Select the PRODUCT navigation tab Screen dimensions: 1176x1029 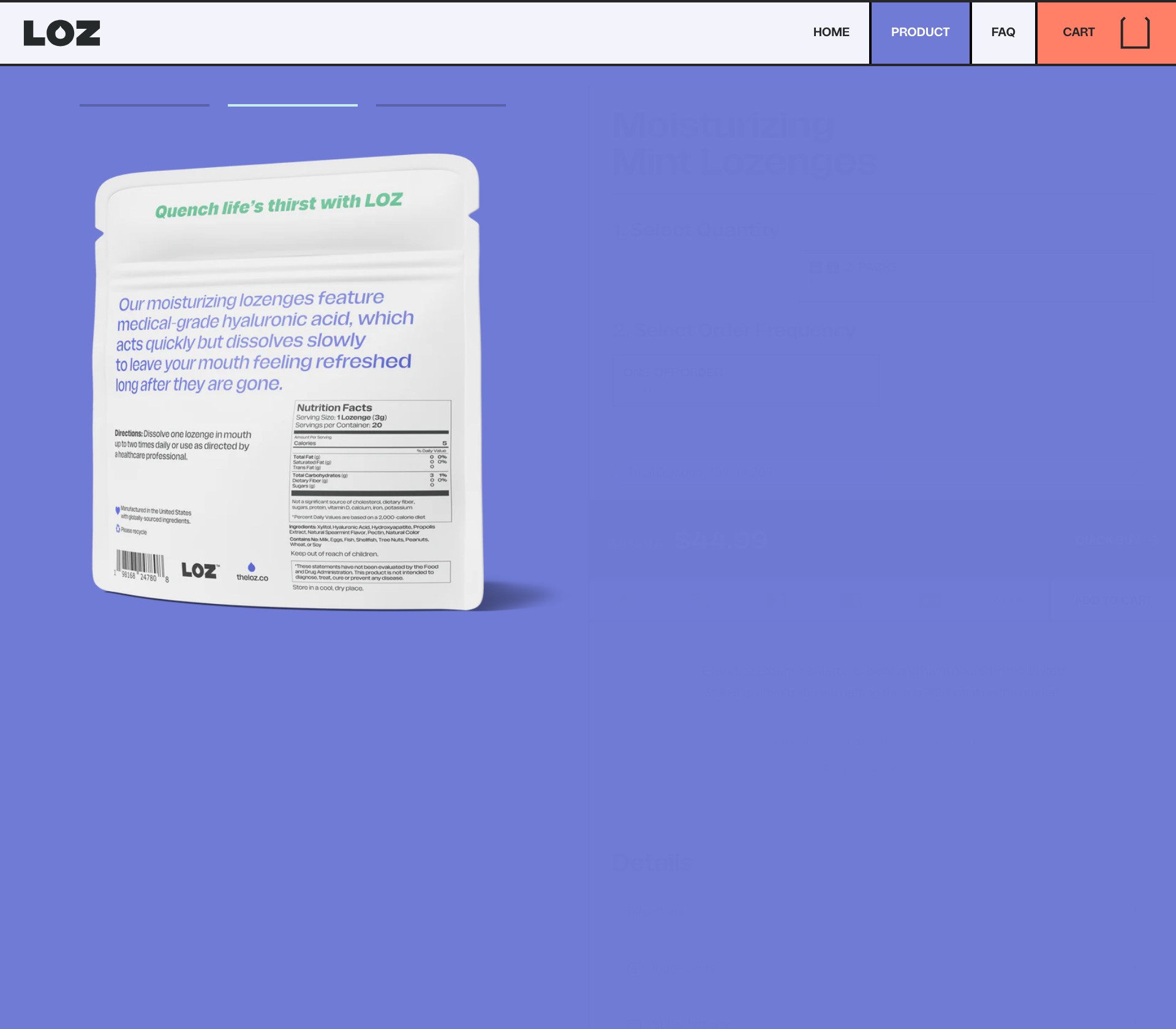point(920,32)
